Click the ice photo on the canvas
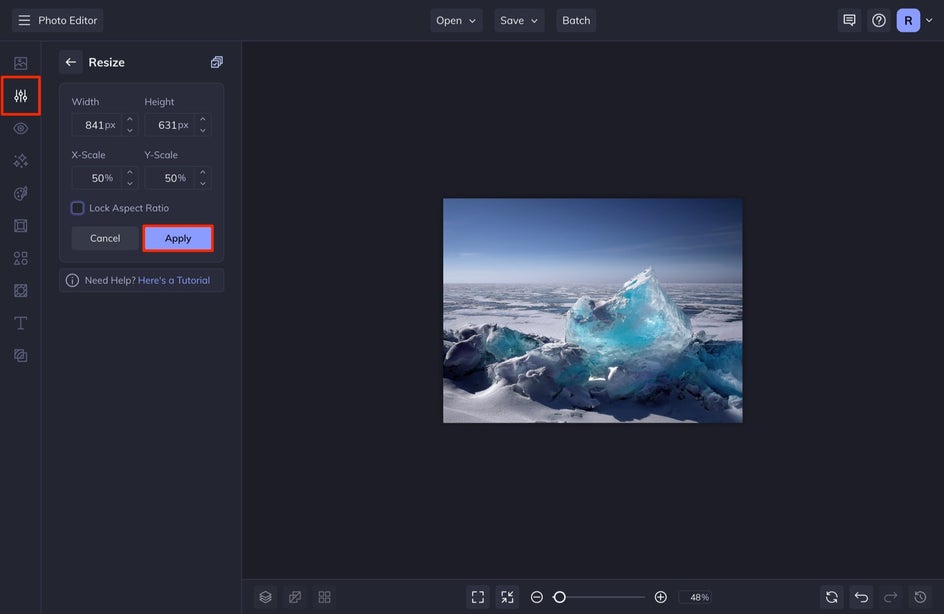Viewport: 944px width, 614px height. pyautogui.click(x=592, y=311)
